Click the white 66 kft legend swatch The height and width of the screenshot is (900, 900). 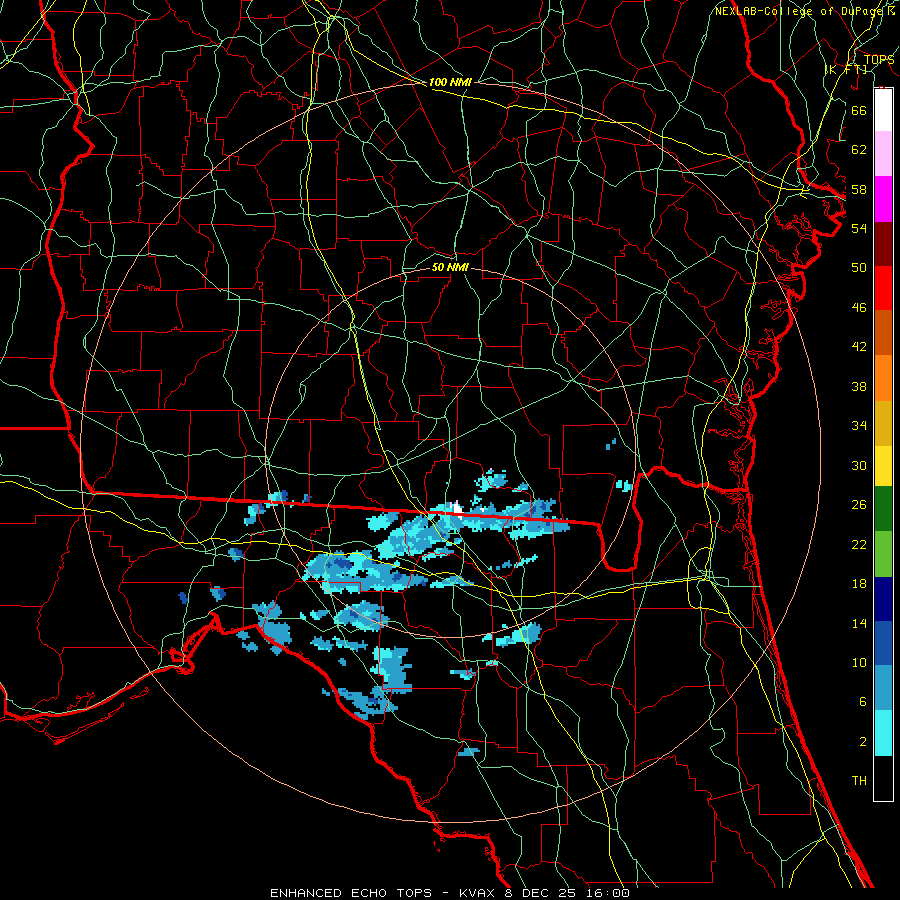[883, 110]
